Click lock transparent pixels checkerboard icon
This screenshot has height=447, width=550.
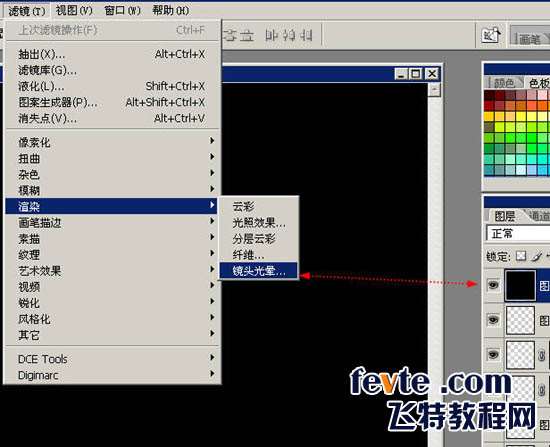click(x=521, y=256)
